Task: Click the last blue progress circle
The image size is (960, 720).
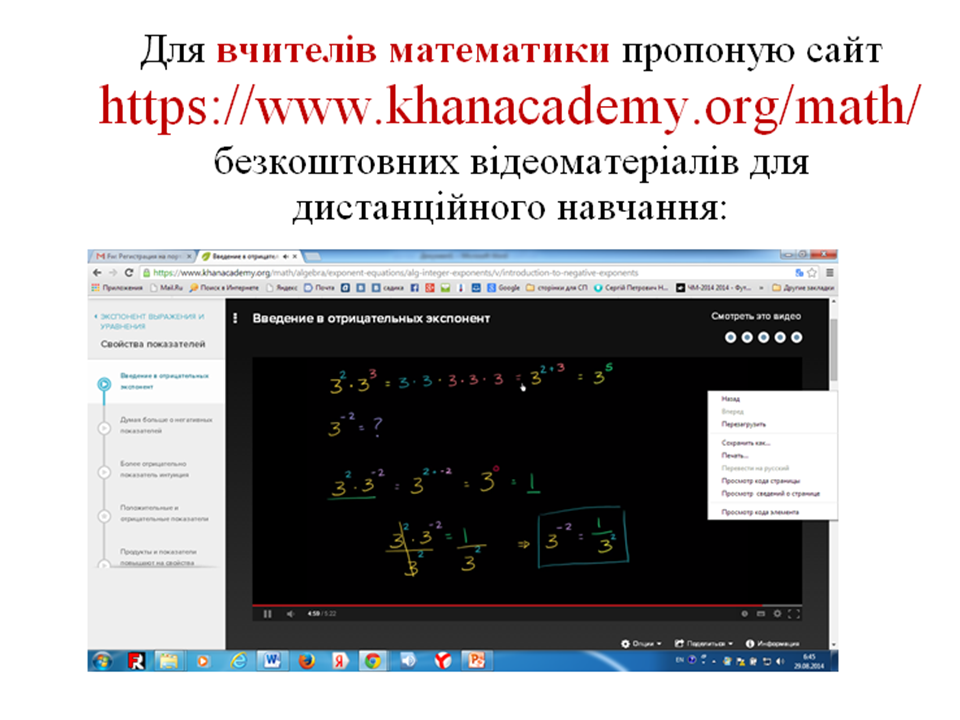Action: pos(796,337)
